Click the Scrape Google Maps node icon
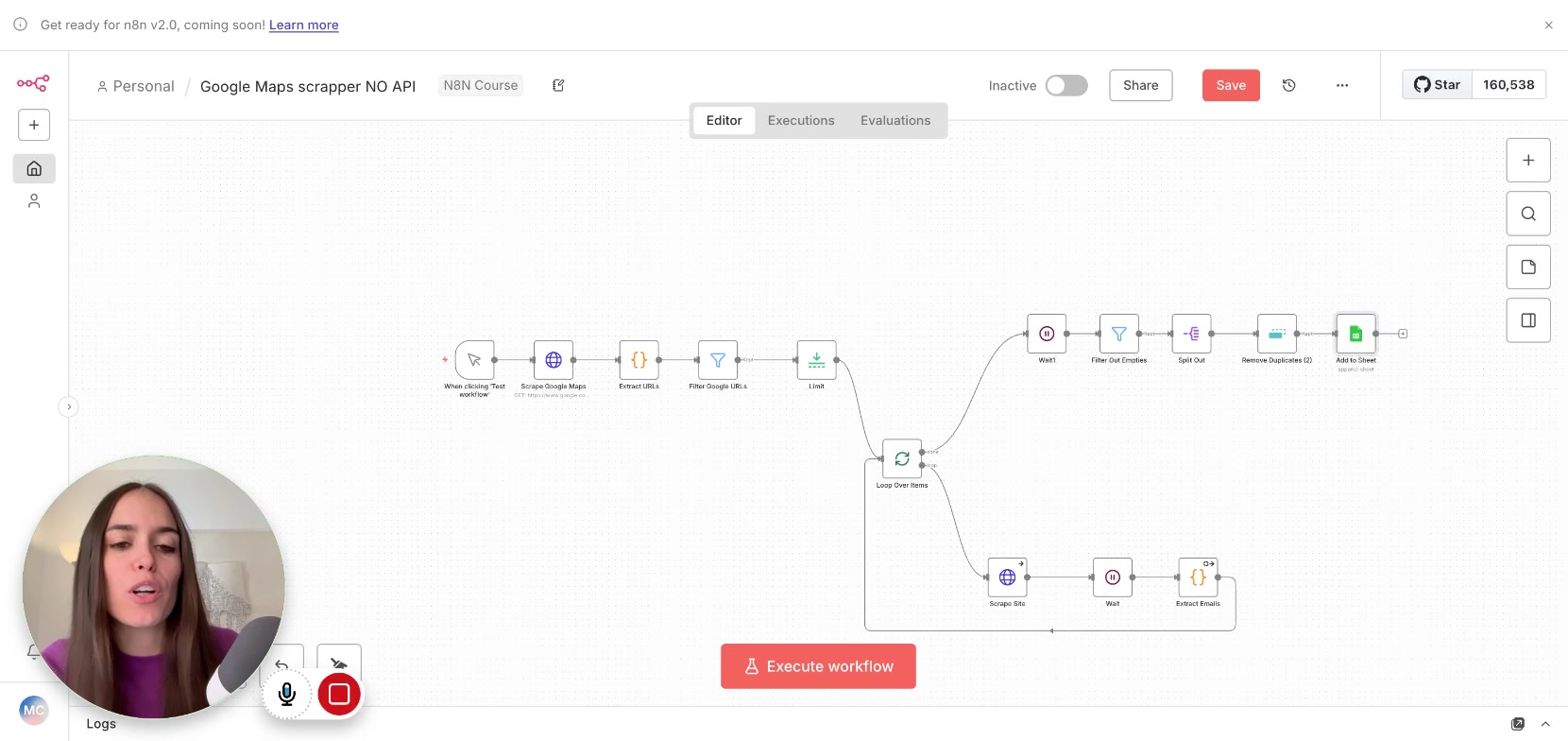 click(554, 360)
